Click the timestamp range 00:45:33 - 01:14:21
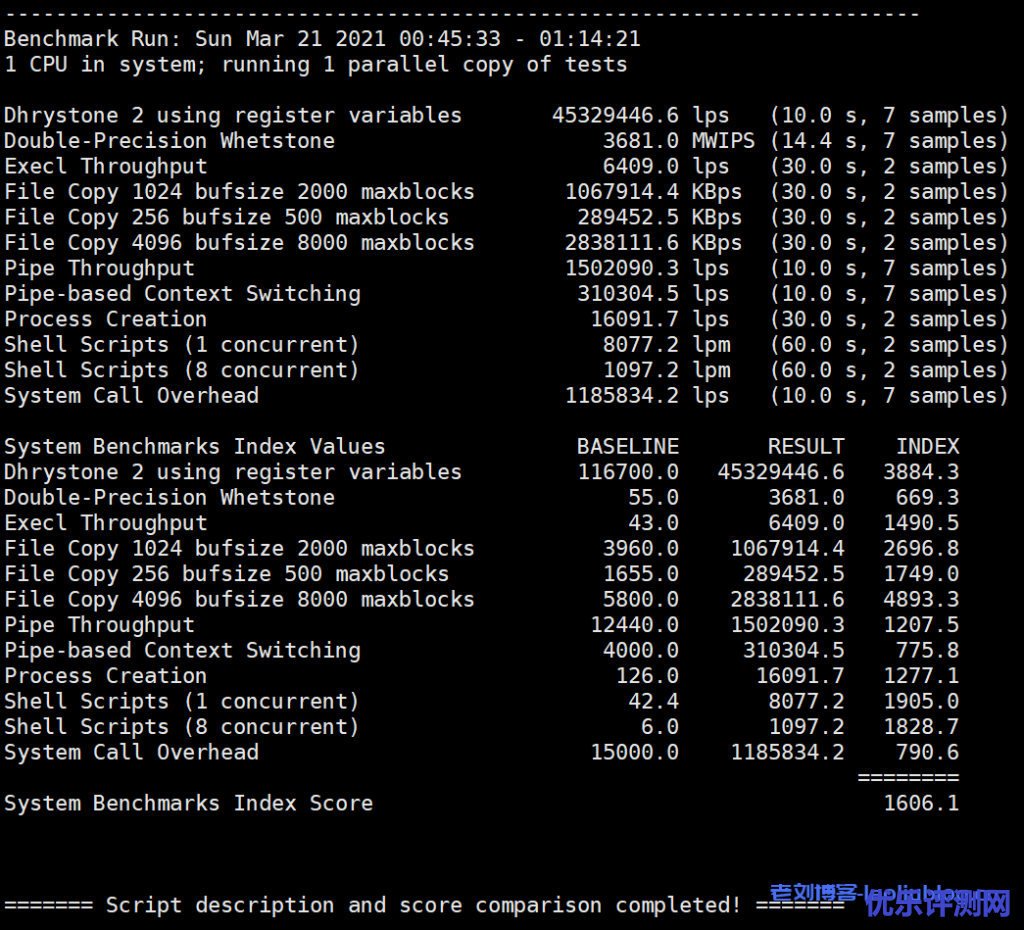 520,39
